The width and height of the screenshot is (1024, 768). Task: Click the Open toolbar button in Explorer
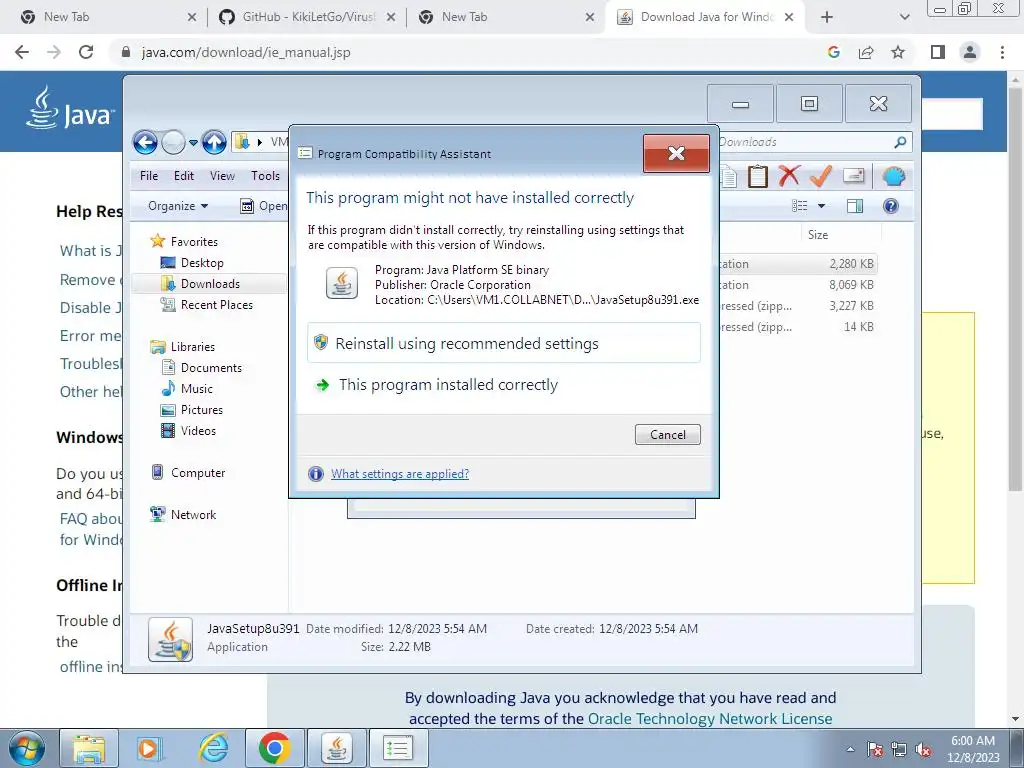pos(264,206)
